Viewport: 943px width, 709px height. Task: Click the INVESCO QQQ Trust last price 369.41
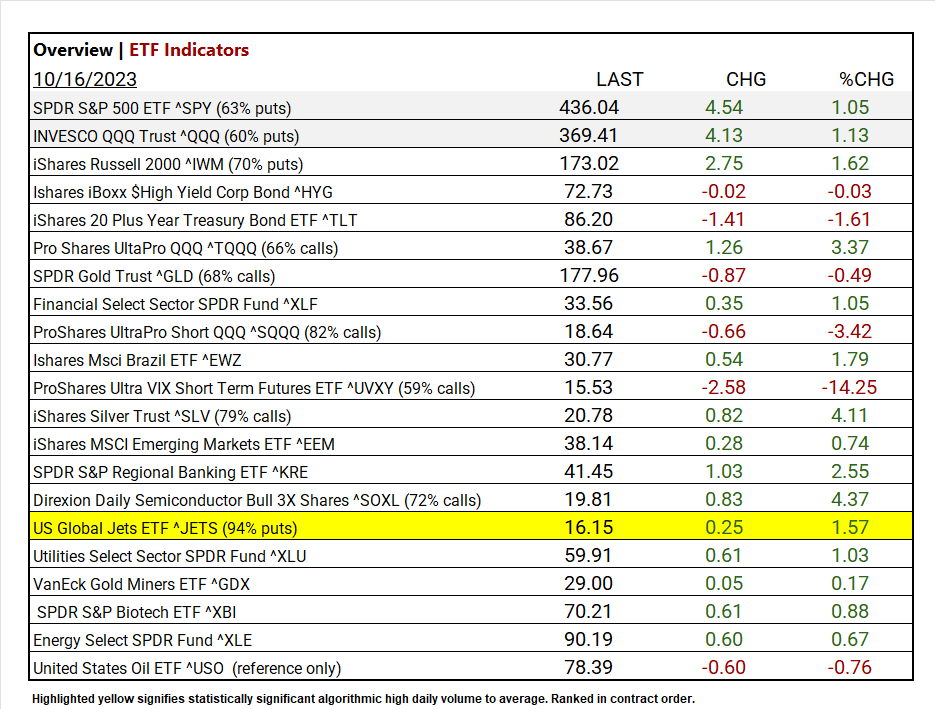tap(591, 135)
